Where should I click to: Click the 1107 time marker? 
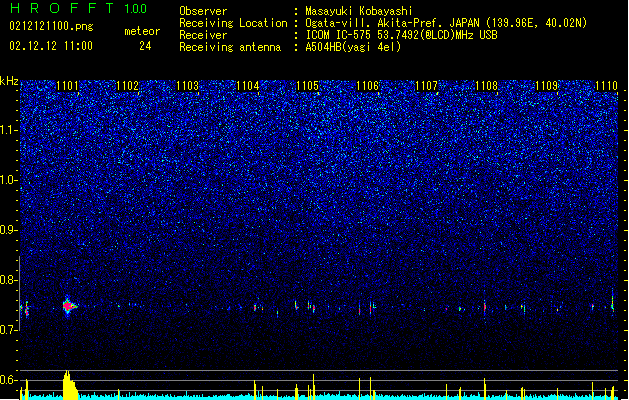click(426, 86)
